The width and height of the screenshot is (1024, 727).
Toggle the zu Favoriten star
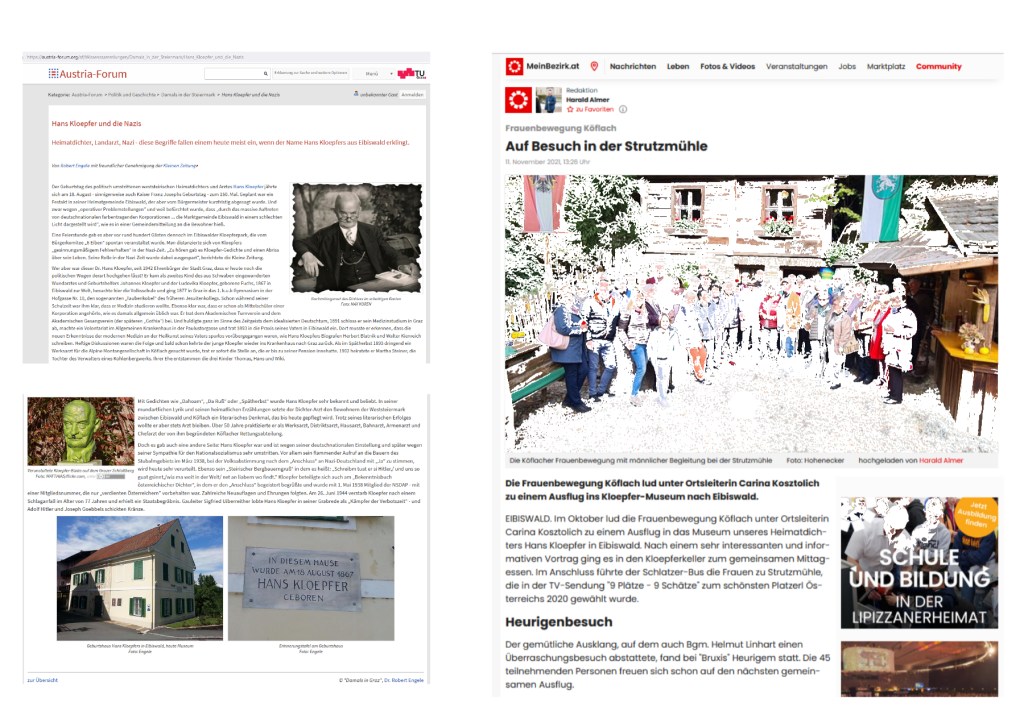(571, 109)
